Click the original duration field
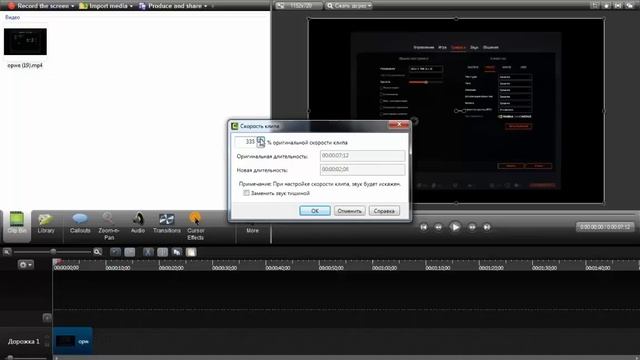The height and width of the screenshot is (360, 640). click(x=362, y=156)
